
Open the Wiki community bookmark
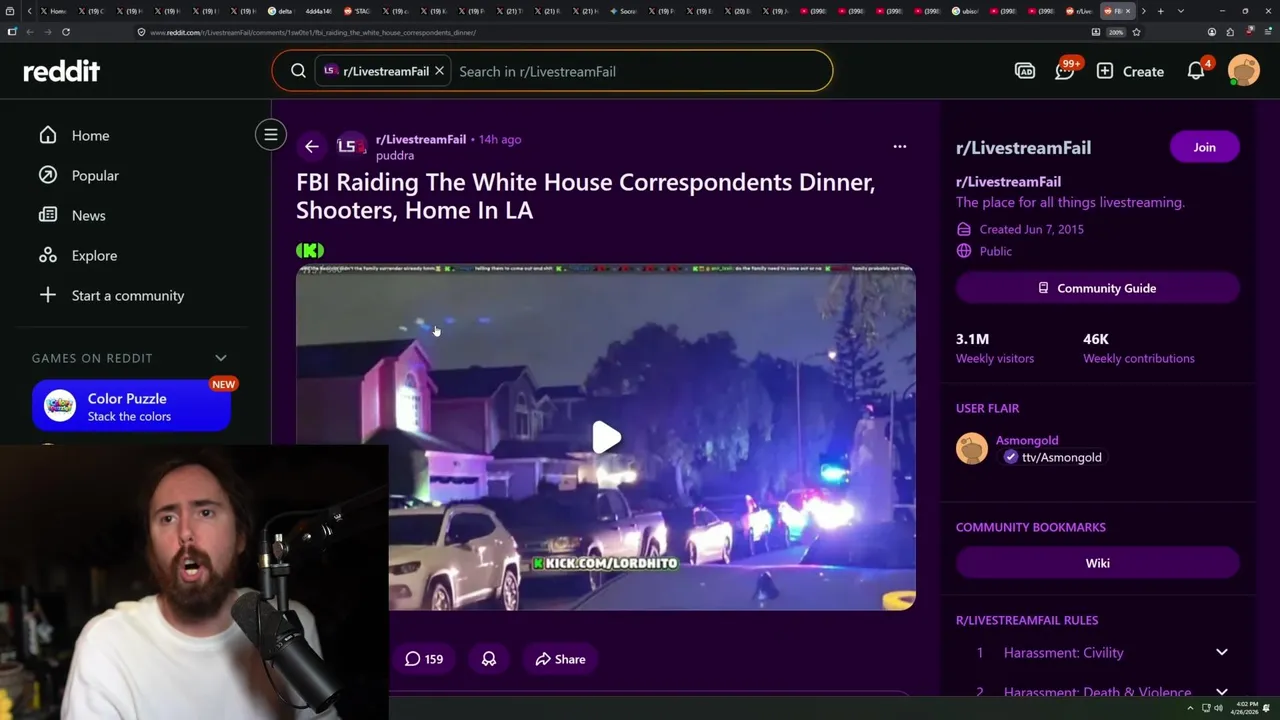click(1097, 563)
